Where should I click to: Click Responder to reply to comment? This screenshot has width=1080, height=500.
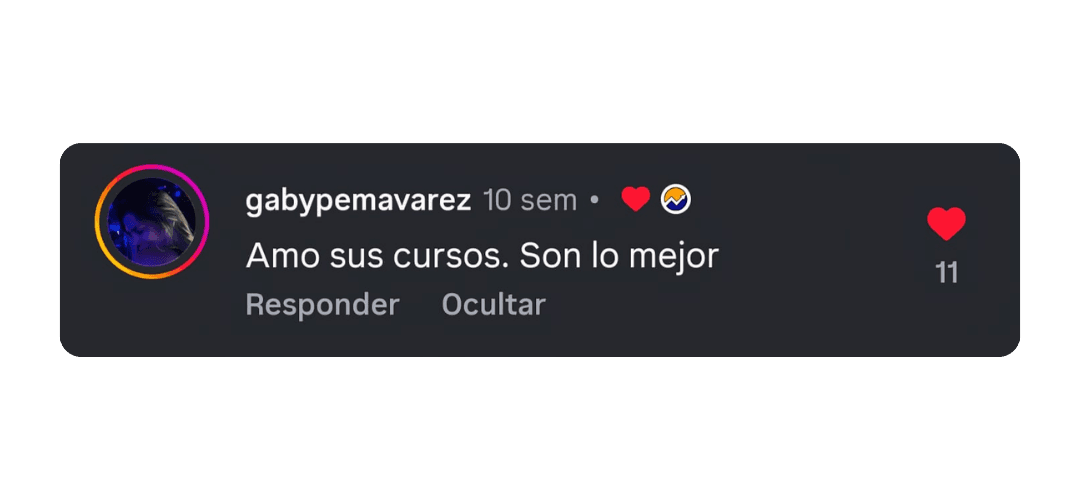point(322,304)
